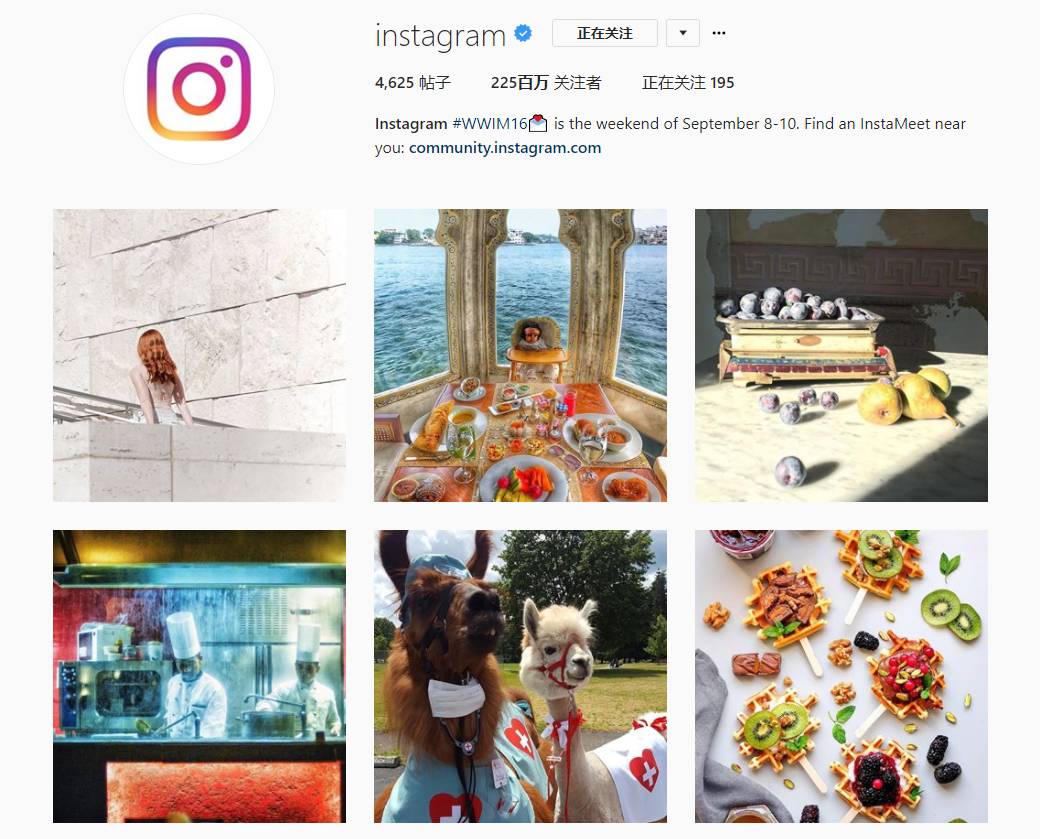Open the community.instagram.com link
This screenshot has width=1040, height=839.
(x=505, y=148)
